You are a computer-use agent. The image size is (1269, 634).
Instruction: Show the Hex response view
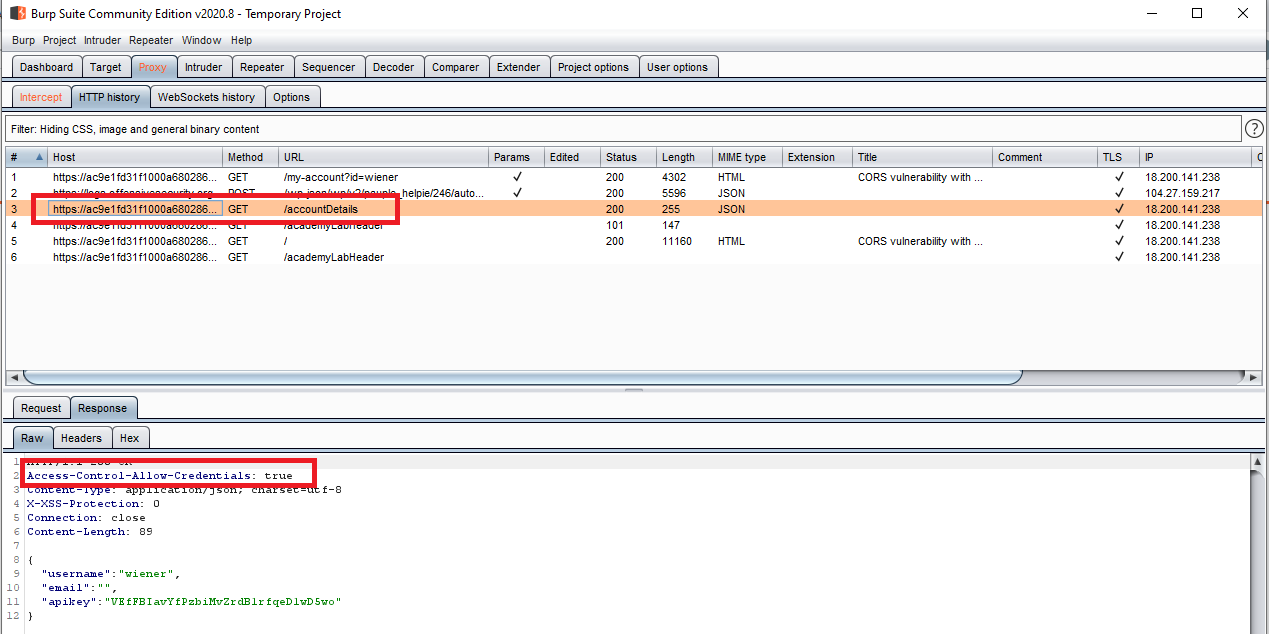[x=129, y=438]
